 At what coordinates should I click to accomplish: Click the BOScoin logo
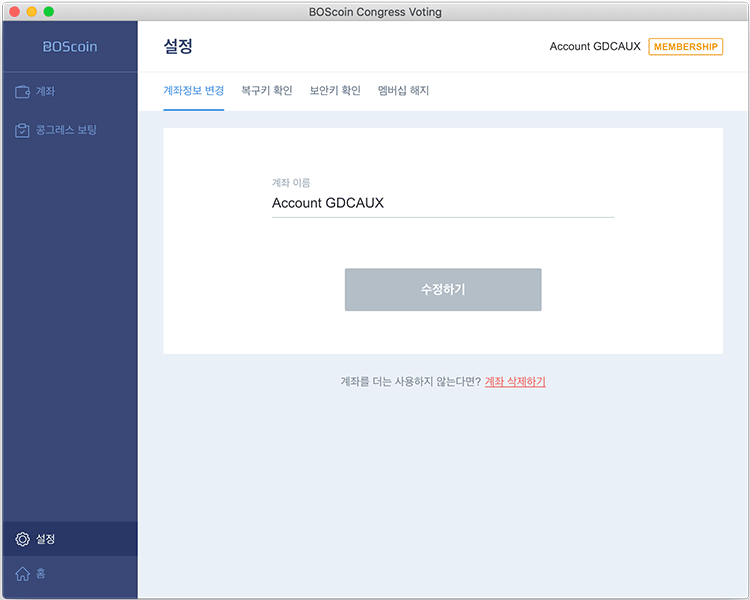point(70,46)
